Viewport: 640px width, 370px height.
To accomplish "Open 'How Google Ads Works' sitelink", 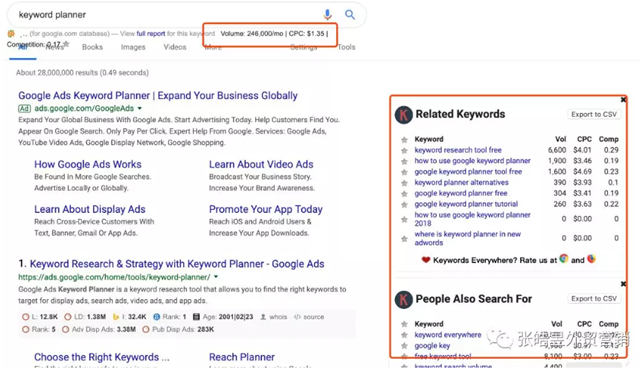I will click(88, 164).
